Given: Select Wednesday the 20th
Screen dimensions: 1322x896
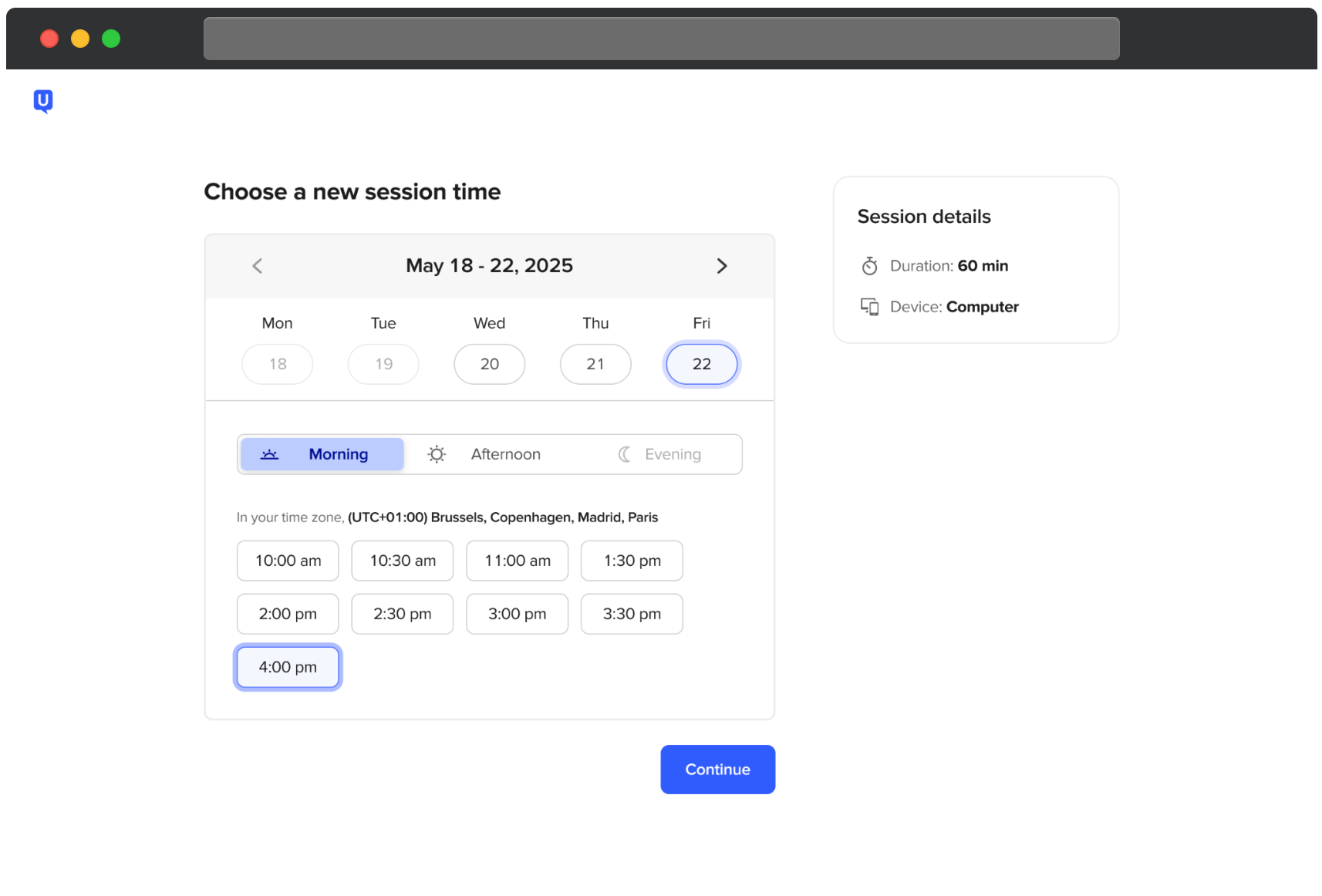Looking at the screenshot, I should point(490,364).
